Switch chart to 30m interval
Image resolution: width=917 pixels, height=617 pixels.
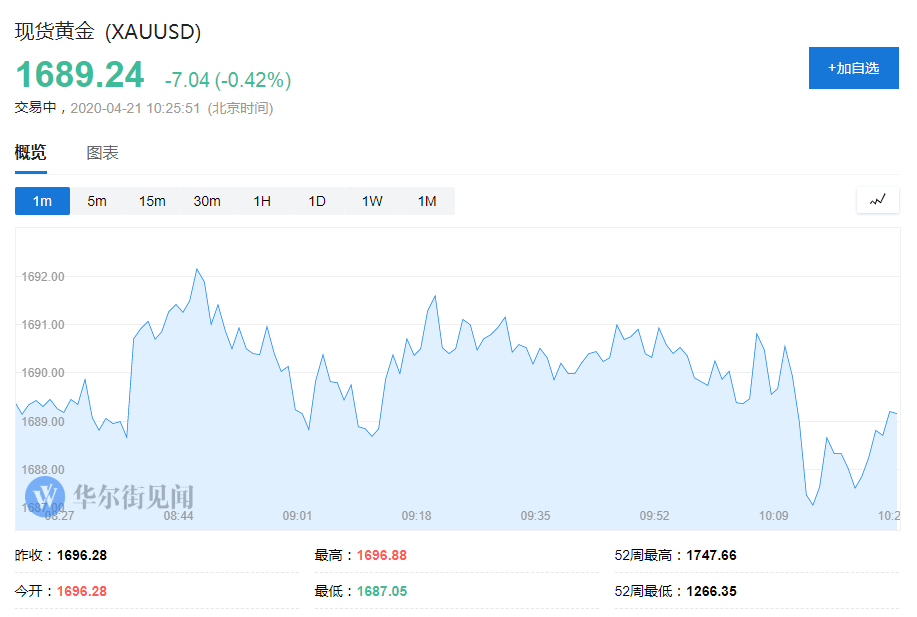pos(207,201)
